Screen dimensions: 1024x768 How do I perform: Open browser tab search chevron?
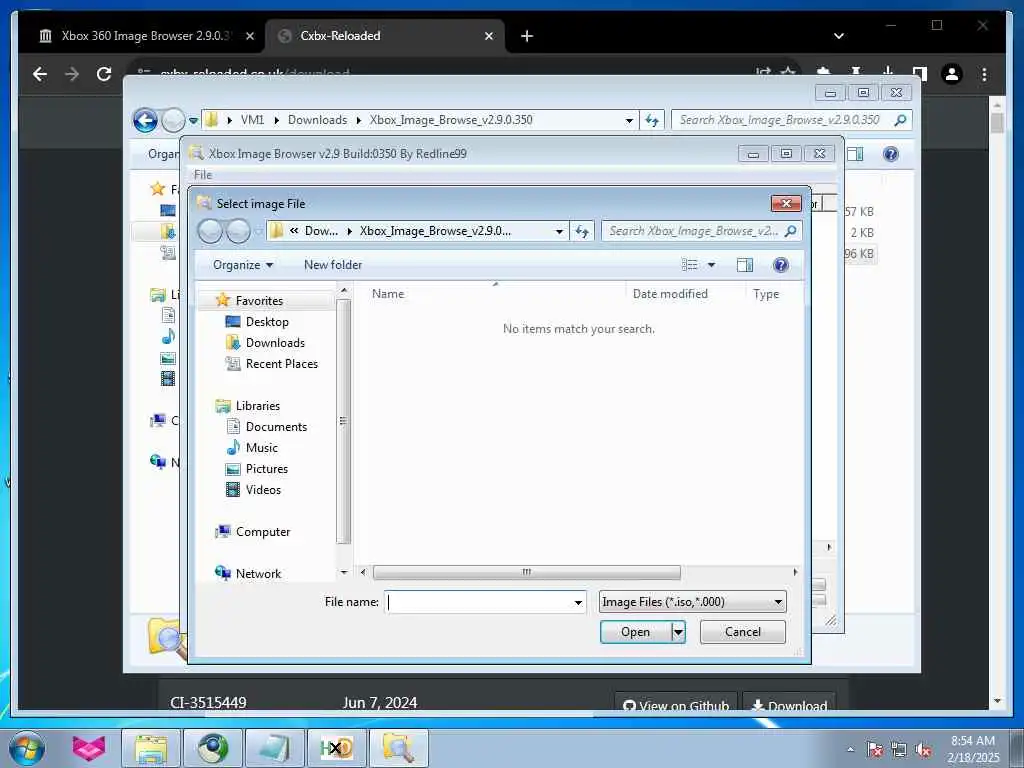click(839, 36)
